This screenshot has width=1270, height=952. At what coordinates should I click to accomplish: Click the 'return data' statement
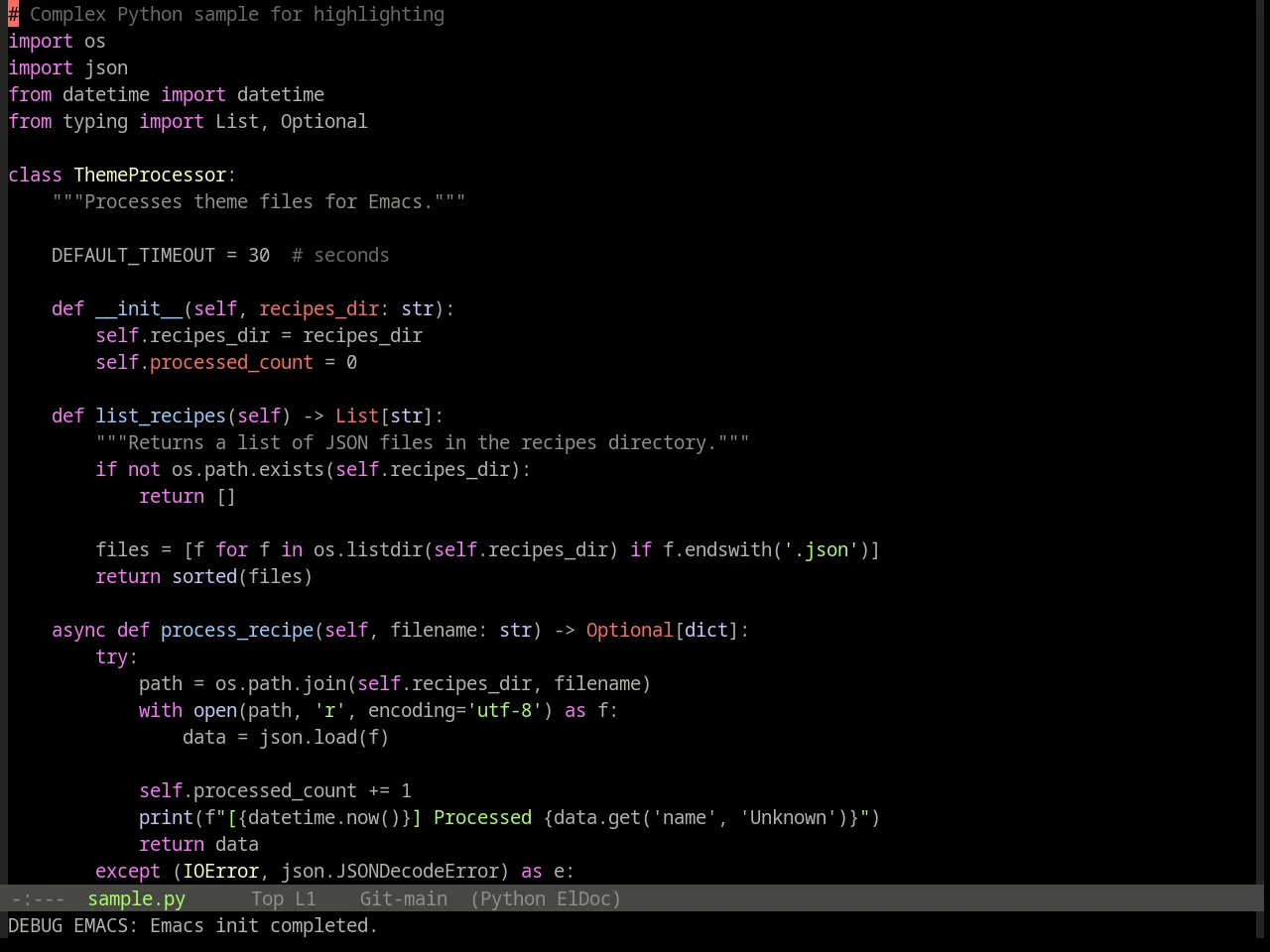(x=198, y=844)
